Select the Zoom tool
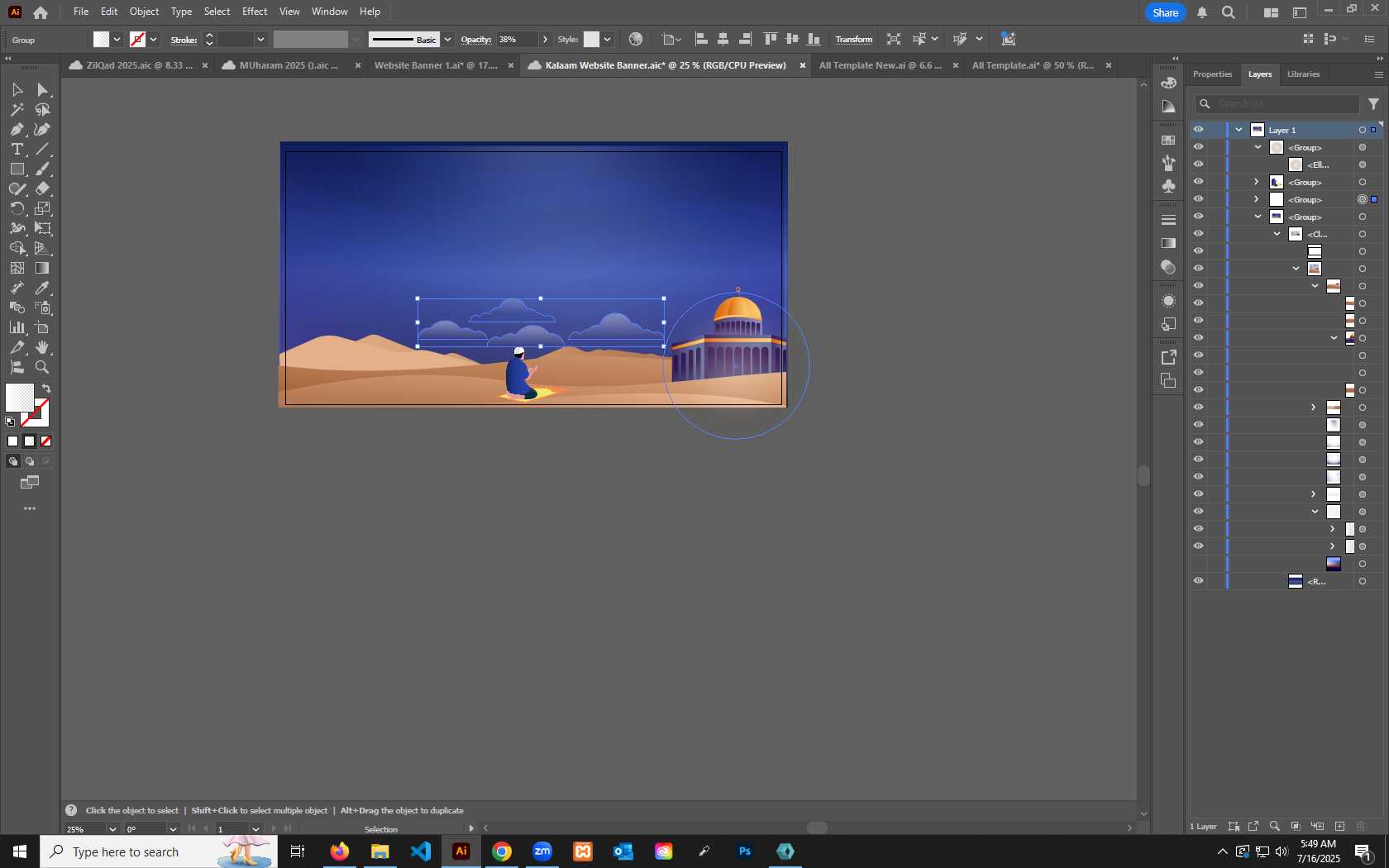The width and height of the screenshot is (1389, 868). click(x=42, y=367)
